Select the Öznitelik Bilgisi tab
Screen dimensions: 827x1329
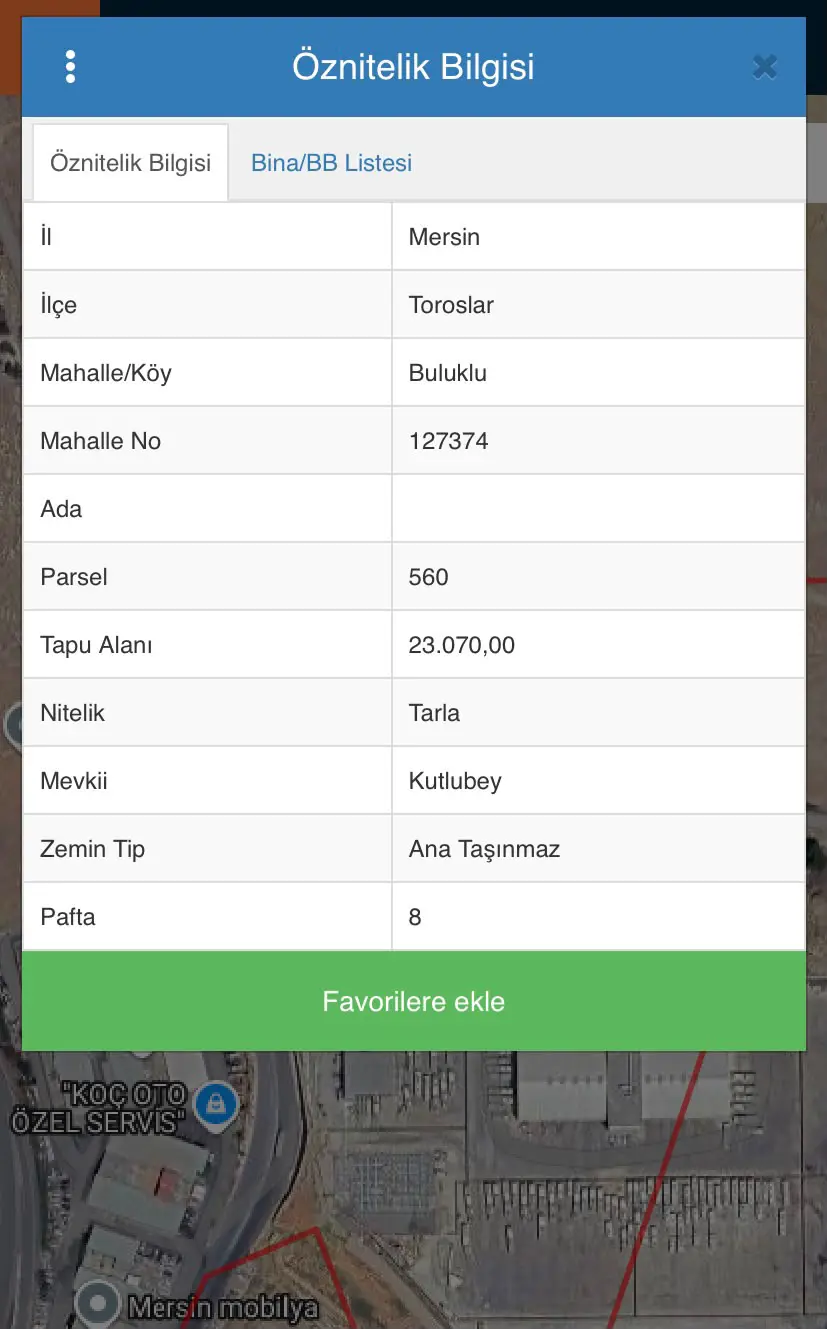click(130, 162)
